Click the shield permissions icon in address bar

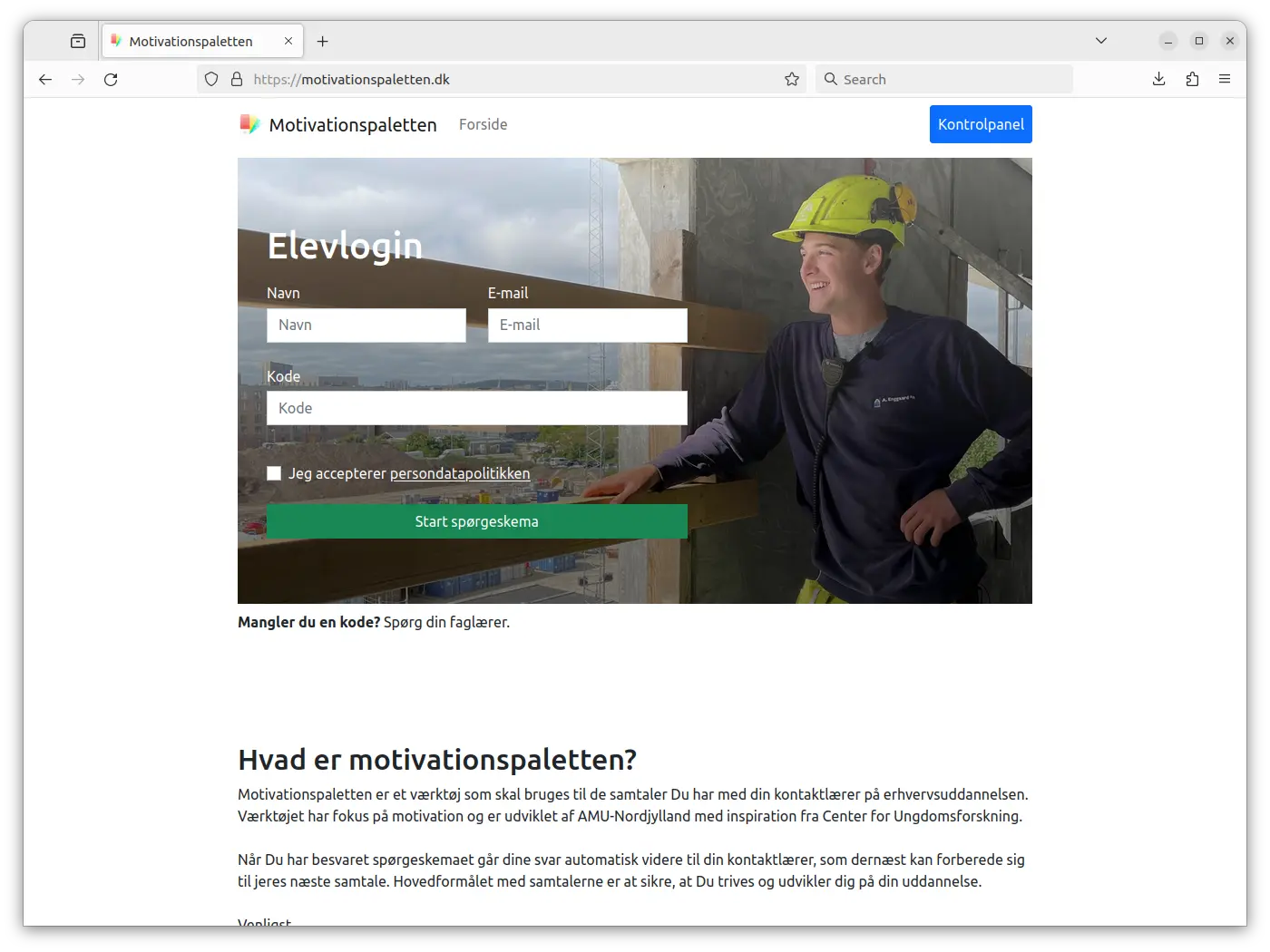[x=210, y=79]
